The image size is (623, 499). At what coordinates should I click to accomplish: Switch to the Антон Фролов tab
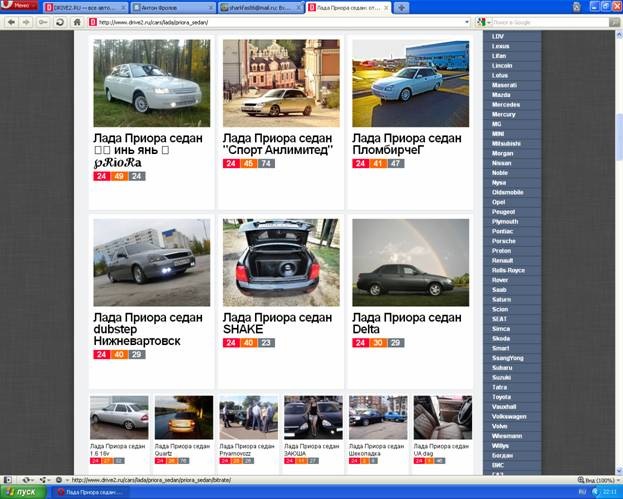click(171, 8)
